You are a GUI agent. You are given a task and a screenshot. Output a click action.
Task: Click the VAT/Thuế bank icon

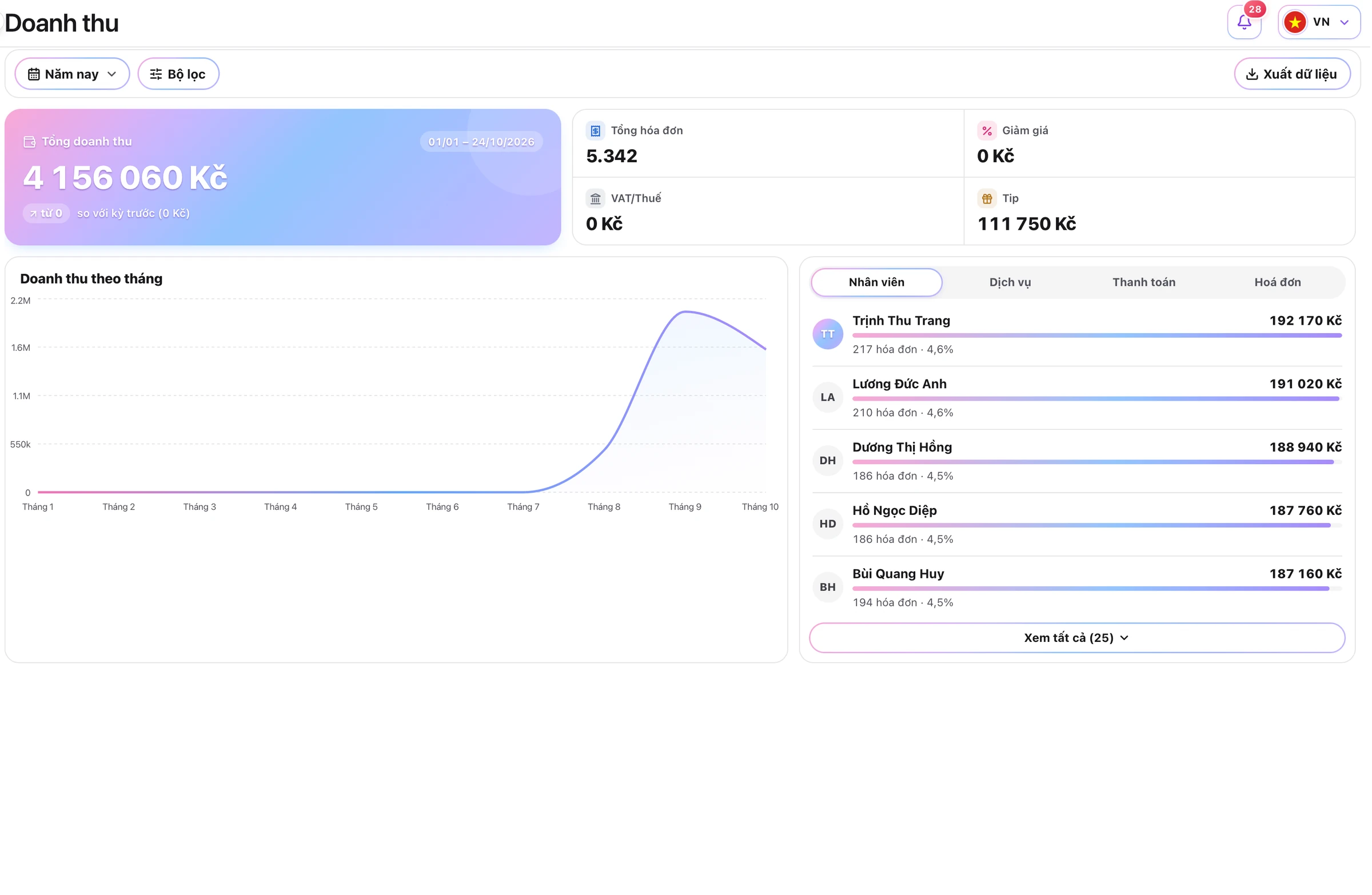click(596, 199)
